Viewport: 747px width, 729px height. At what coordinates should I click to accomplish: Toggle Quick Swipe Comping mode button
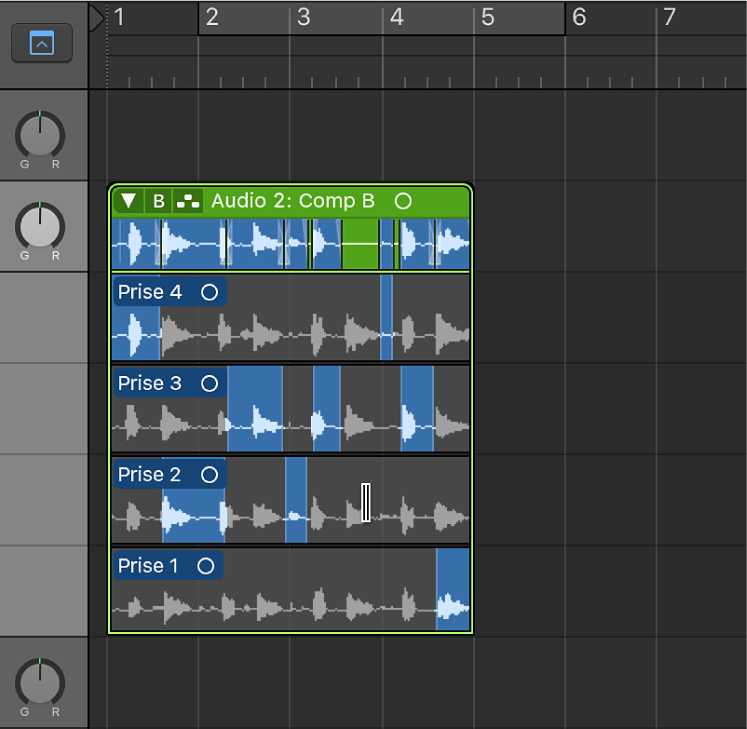(x=188, y=201)
